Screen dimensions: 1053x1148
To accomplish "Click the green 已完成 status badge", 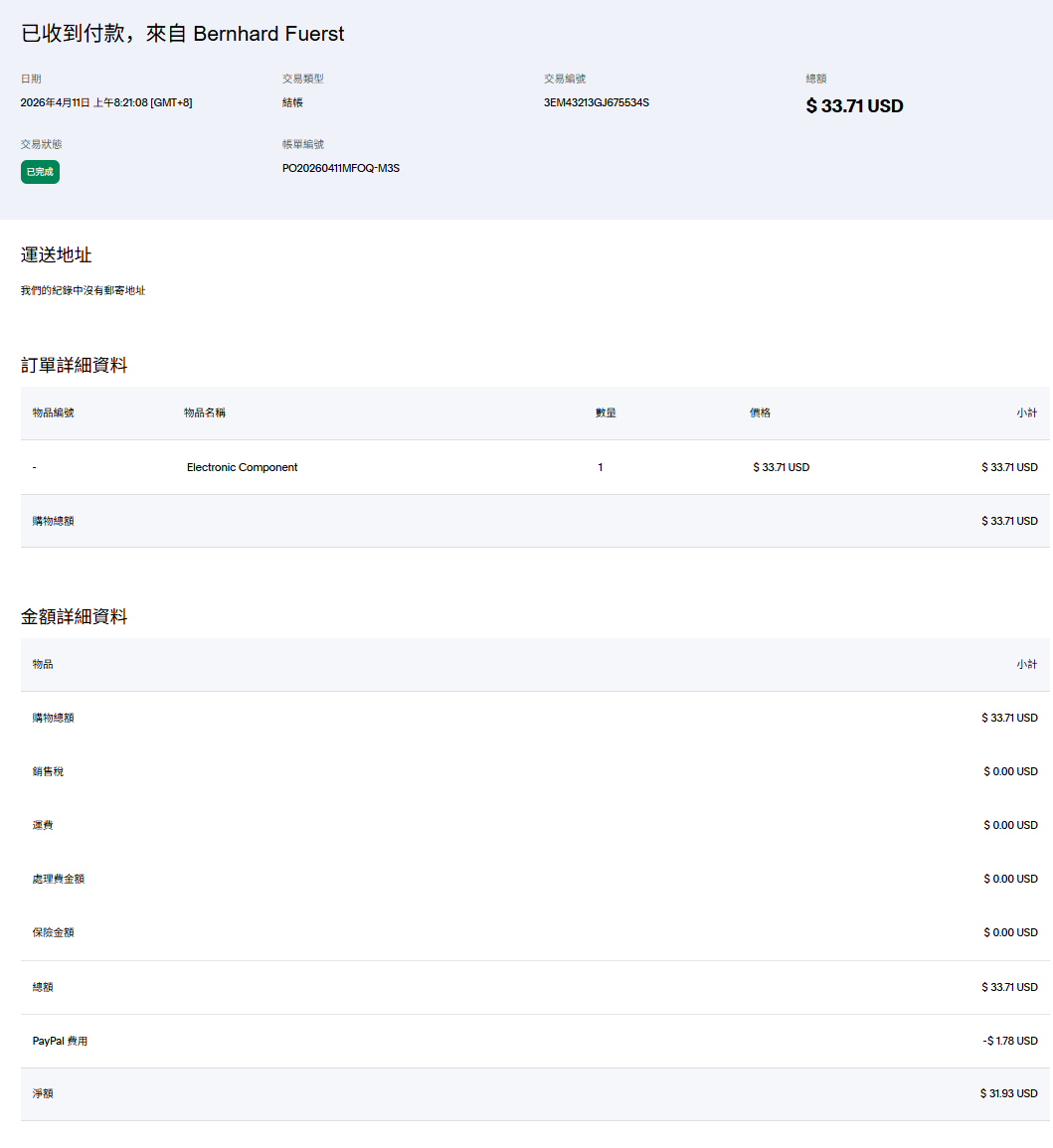I will [x=40, y=172].
